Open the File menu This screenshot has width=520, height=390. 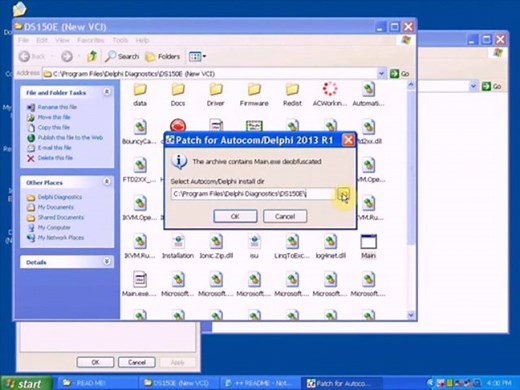point(23,40)
